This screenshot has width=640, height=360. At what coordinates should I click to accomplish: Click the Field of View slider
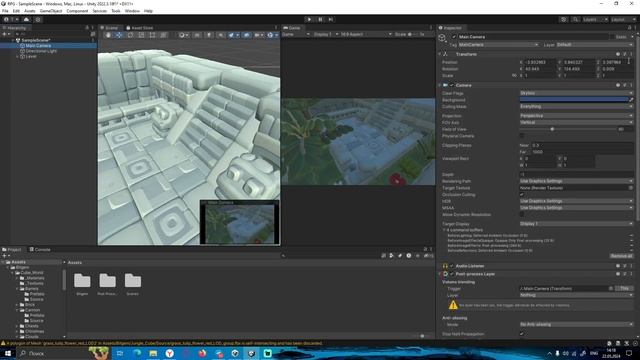(x=567, y=129)
